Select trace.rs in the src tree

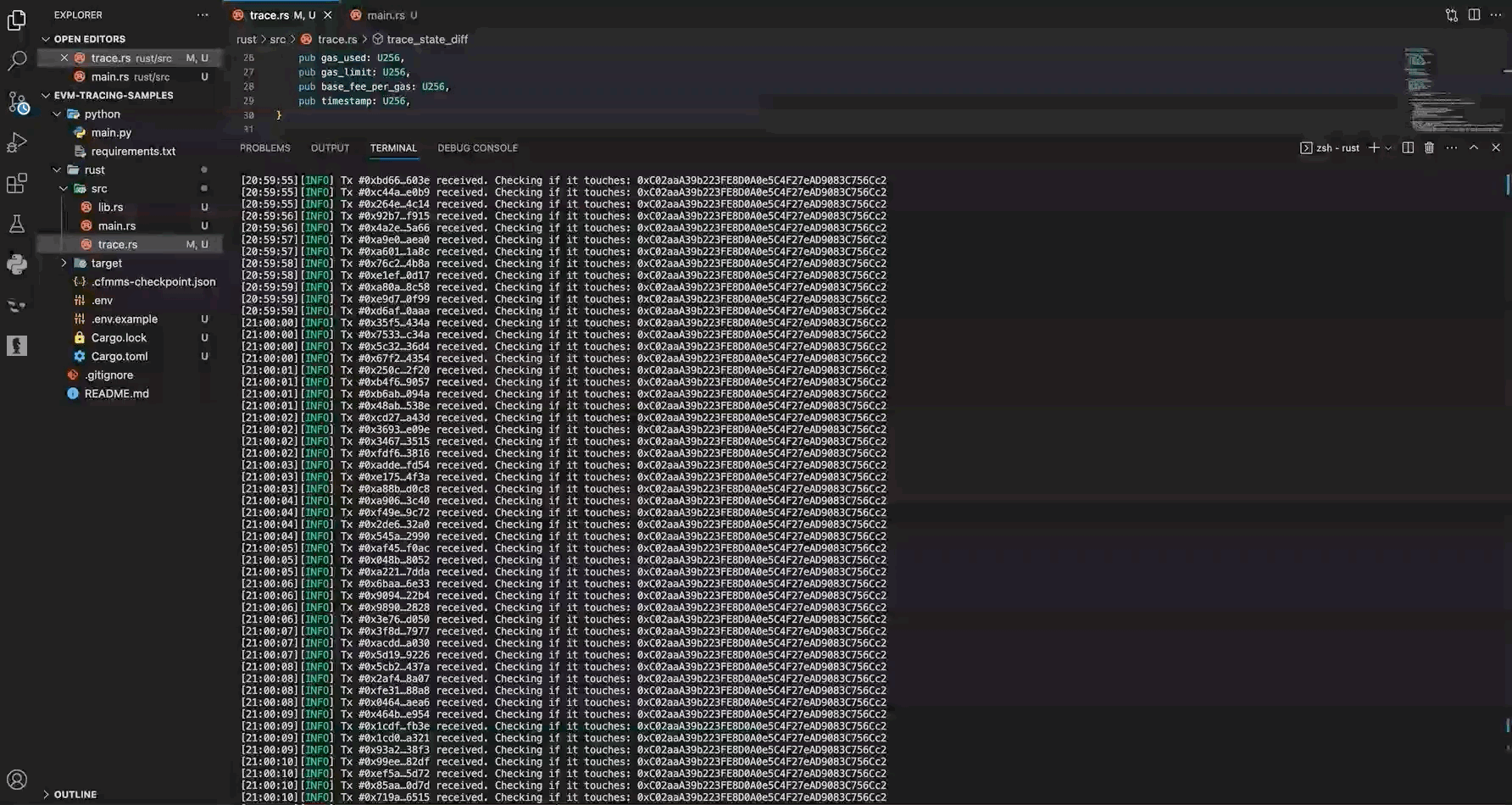pos(117,245)
